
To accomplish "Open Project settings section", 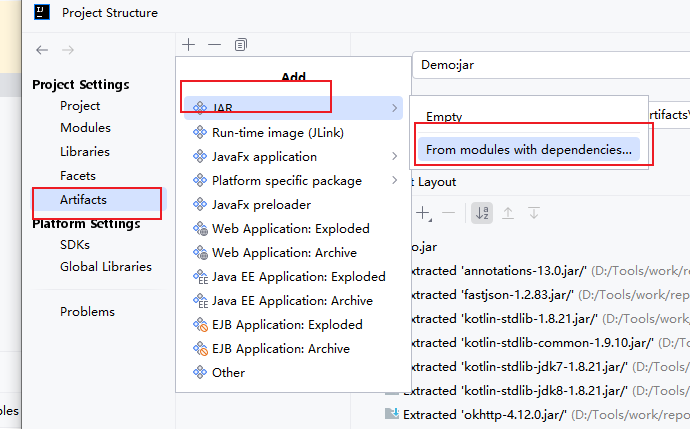I will (x=80, y=106).
